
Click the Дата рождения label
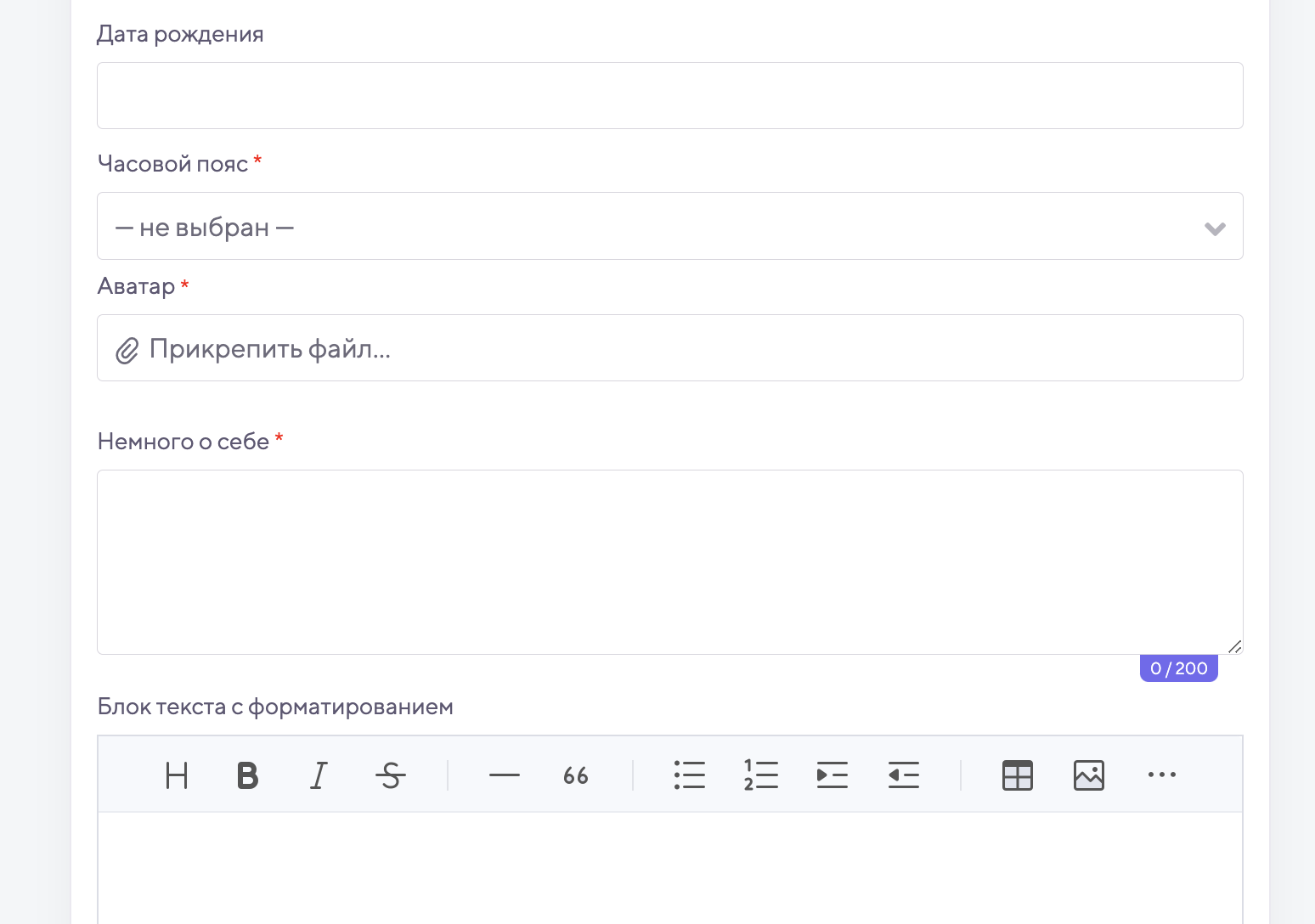(180, 34)
